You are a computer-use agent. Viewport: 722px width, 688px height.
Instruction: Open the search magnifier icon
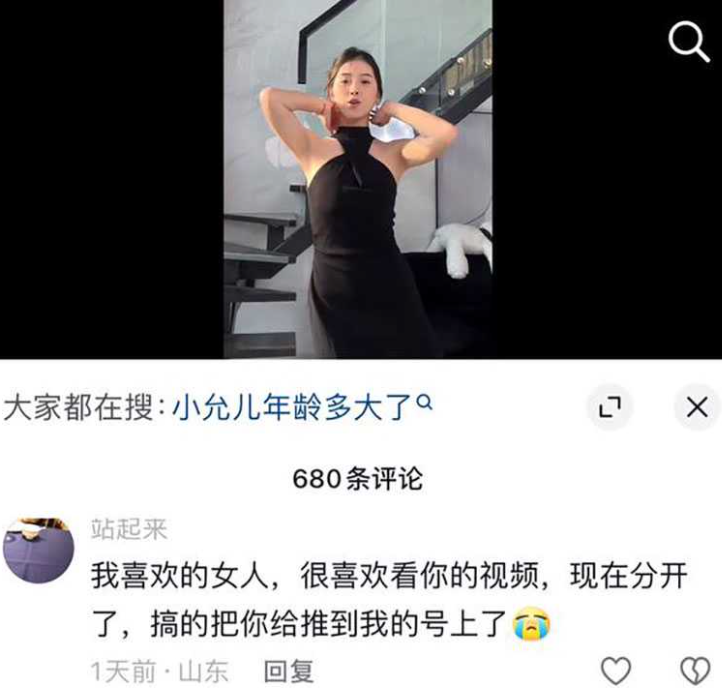pos(688,41)
